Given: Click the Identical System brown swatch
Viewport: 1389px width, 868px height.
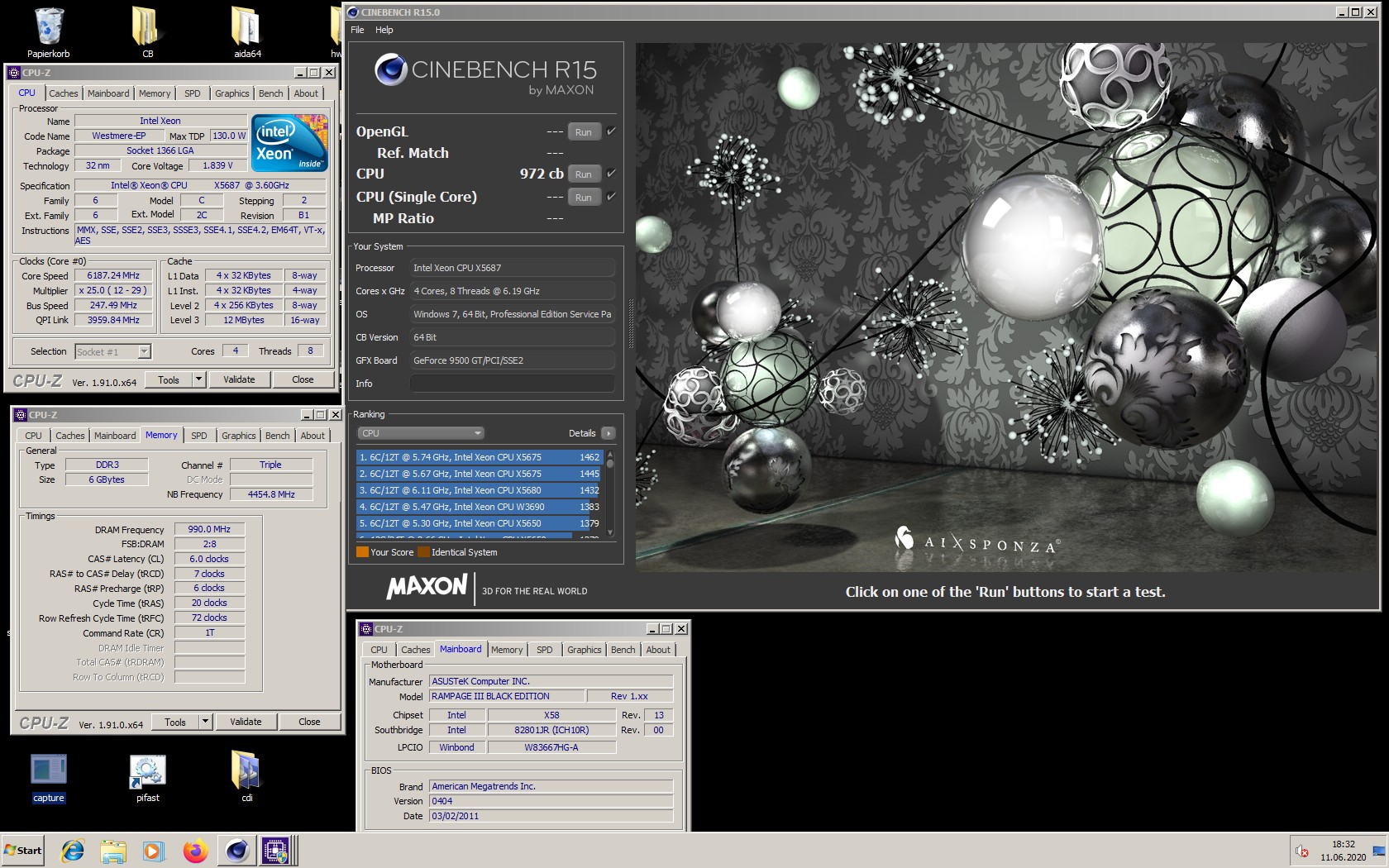Looking at the screenshot, I should pyautogui.click(x=423, y=552).
